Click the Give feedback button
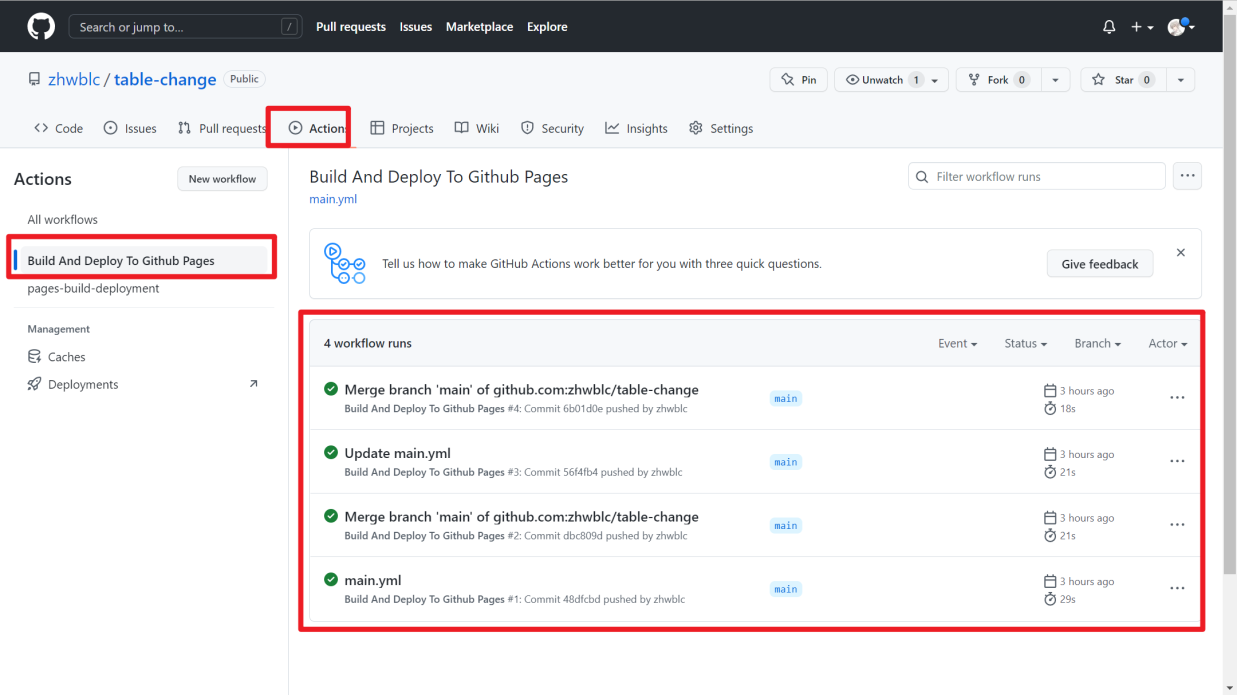This screenshot has width=1237, height=695. 1100,264
